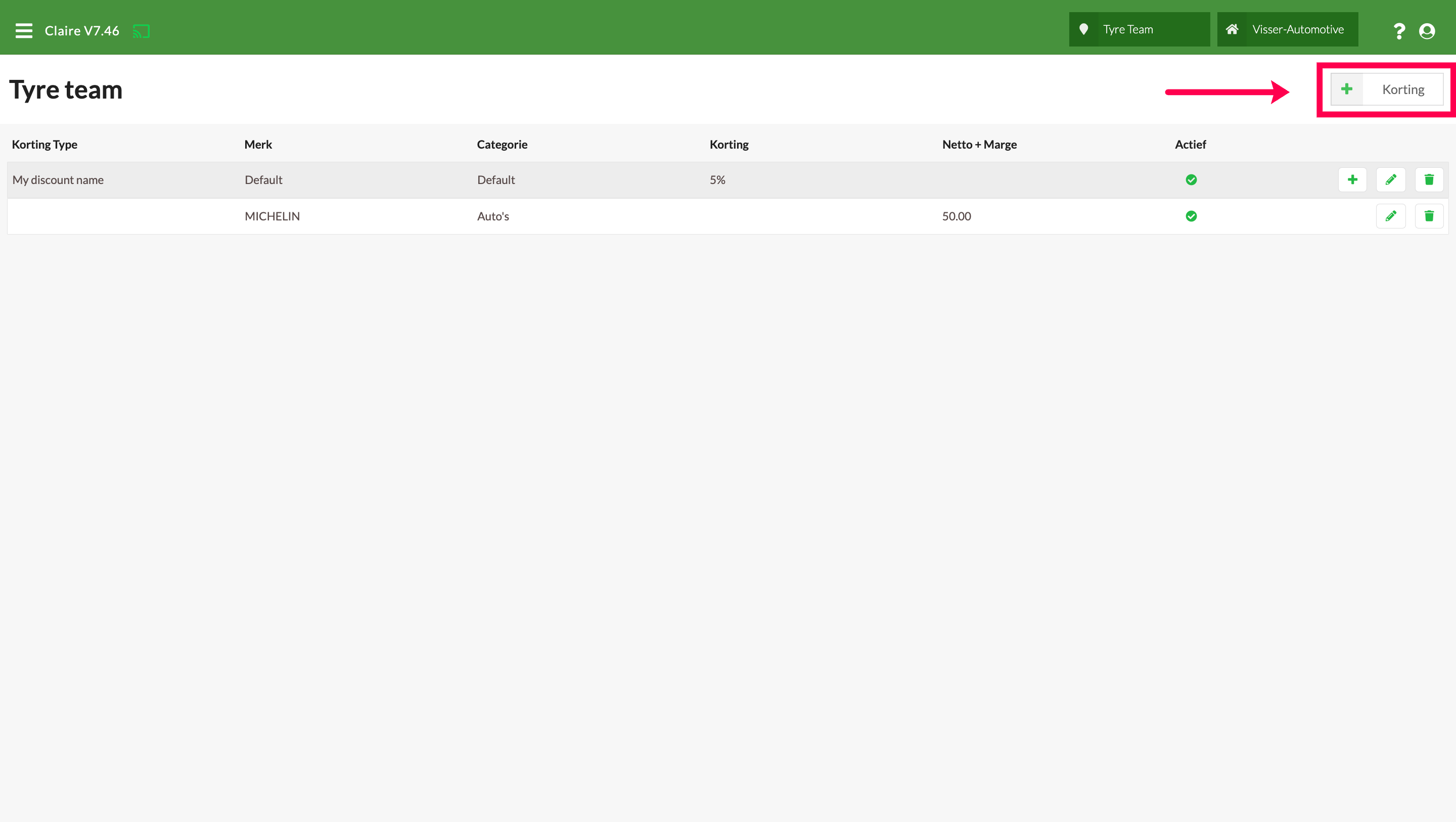Click active checkmark in My discount name row
The width and height of the screenshot is (1456, 822).
coord(1191,180)
